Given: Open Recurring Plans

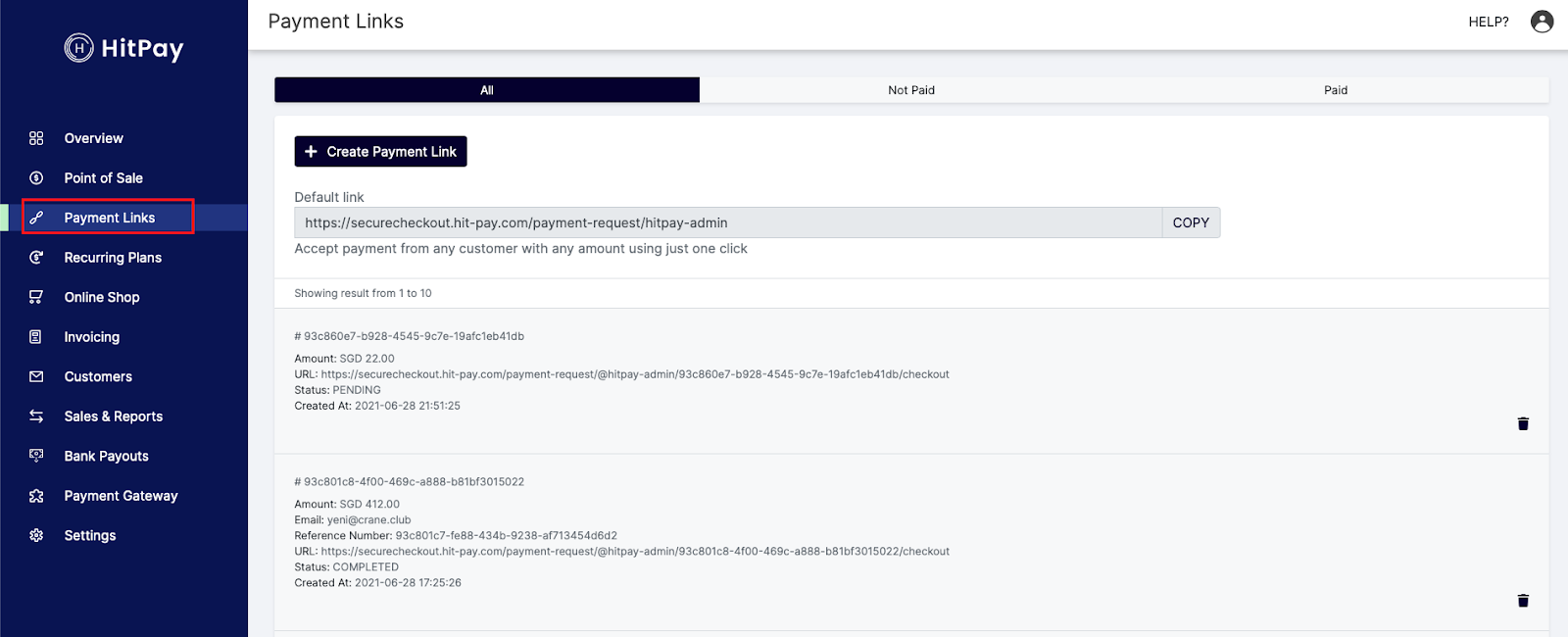Looking at the screenshot, I should click(x=113, y=258).
